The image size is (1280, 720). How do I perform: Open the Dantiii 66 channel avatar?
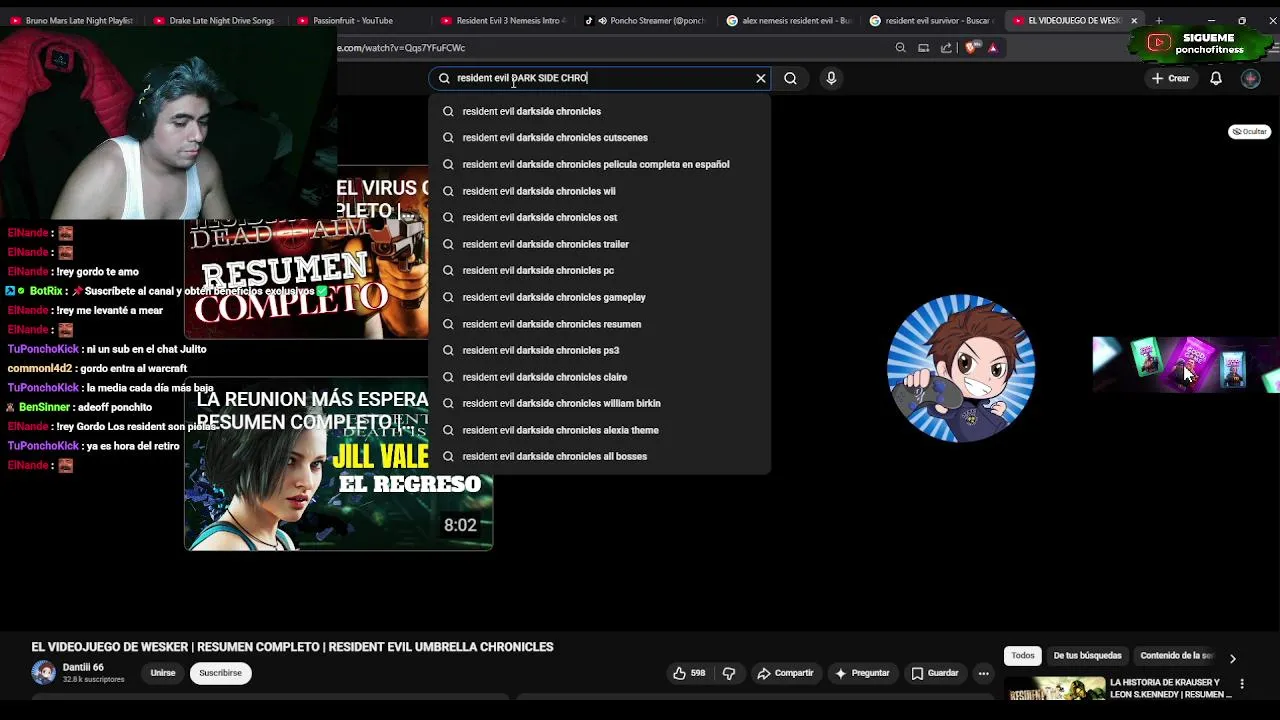(x=43, y=672)
